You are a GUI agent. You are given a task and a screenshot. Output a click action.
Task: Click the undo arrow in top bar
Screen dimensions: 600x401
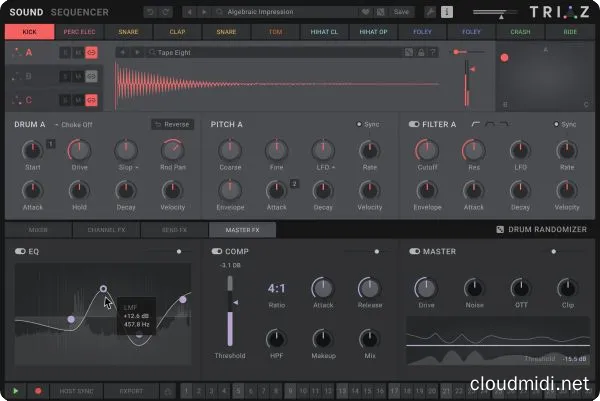coord(150,11)
